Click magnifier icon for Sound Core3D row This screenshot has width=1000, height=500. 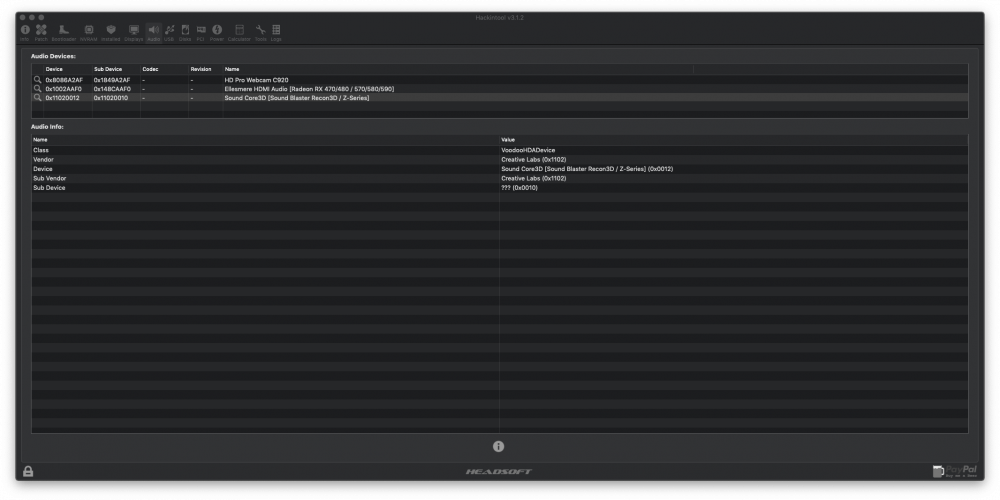pyautogui.click(x=38, y=98)
